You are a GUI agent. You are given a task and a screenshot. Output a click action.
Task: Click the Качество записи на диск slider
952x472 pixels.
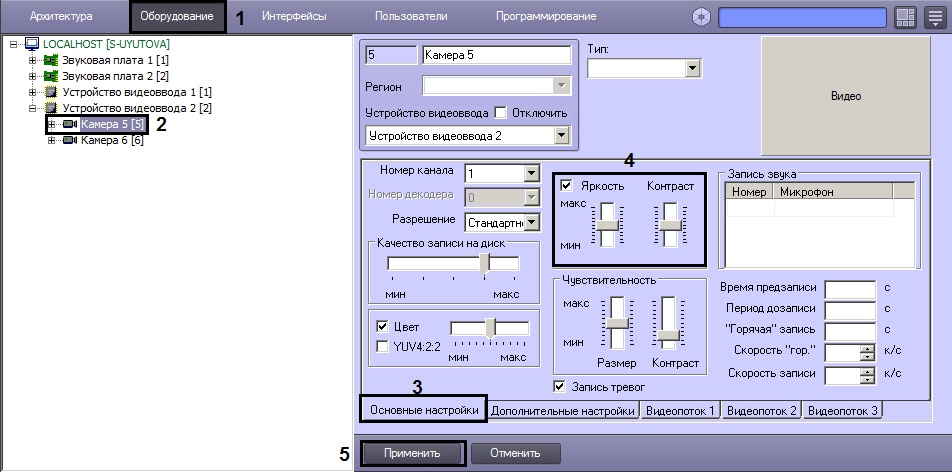click(484, 262)
